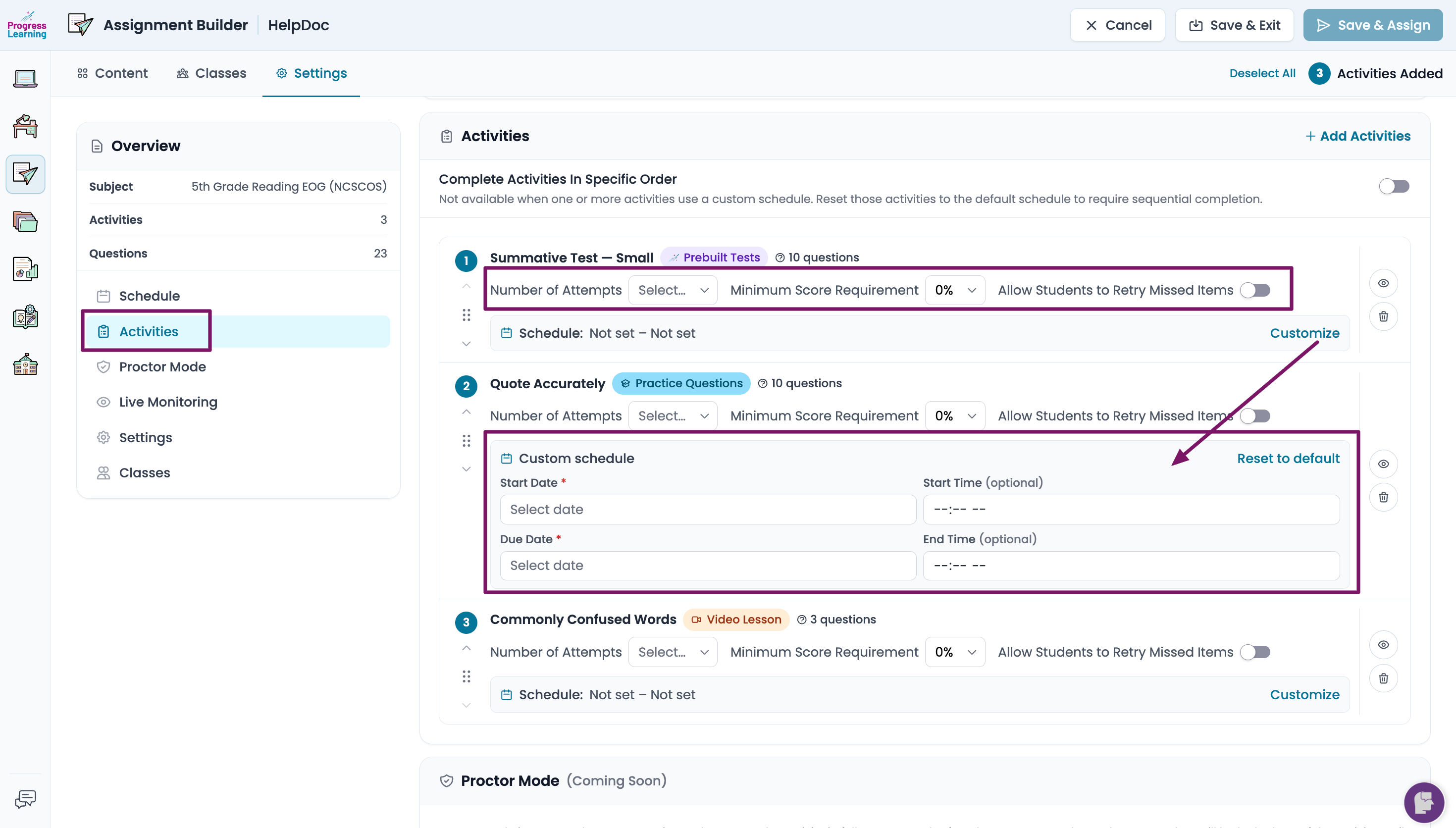Click the Proctor Mode shield icon in section header

(446, 781)
